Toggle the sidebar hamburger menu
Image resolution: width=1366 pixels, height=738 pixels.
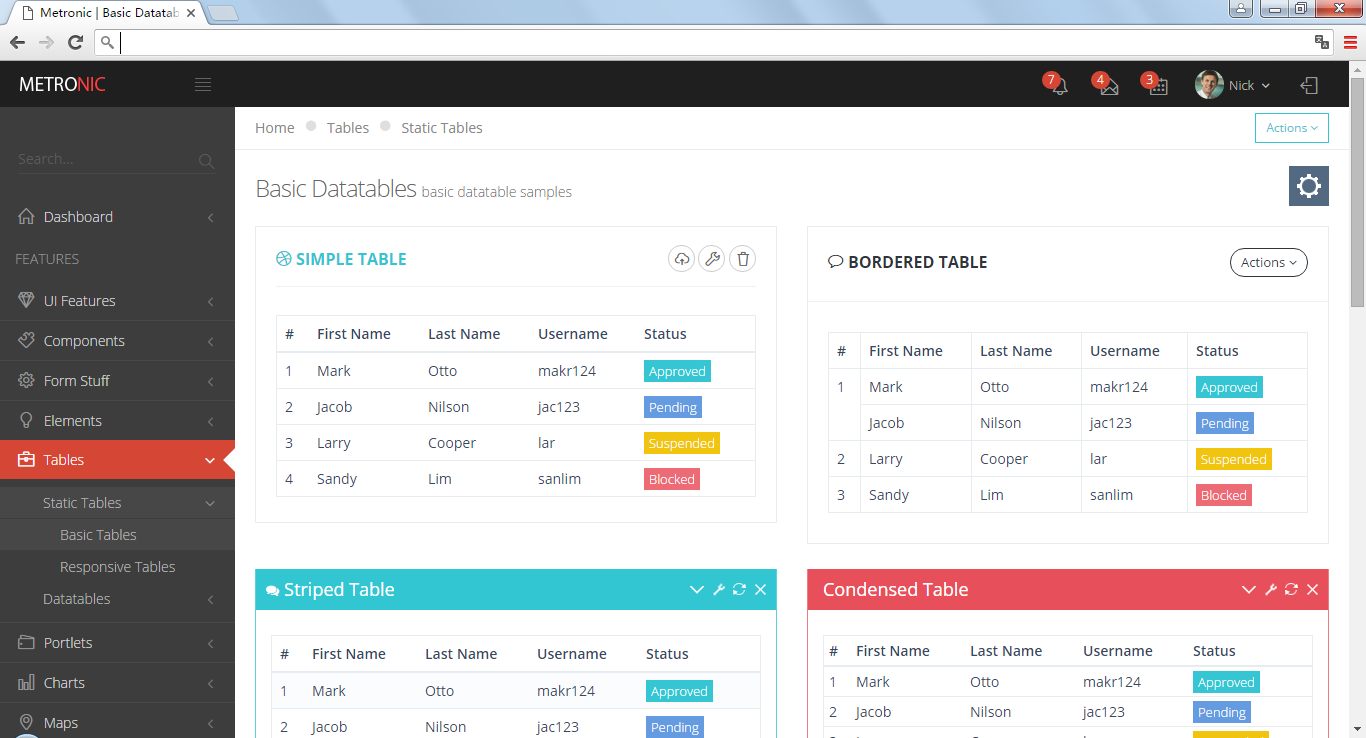203,85
